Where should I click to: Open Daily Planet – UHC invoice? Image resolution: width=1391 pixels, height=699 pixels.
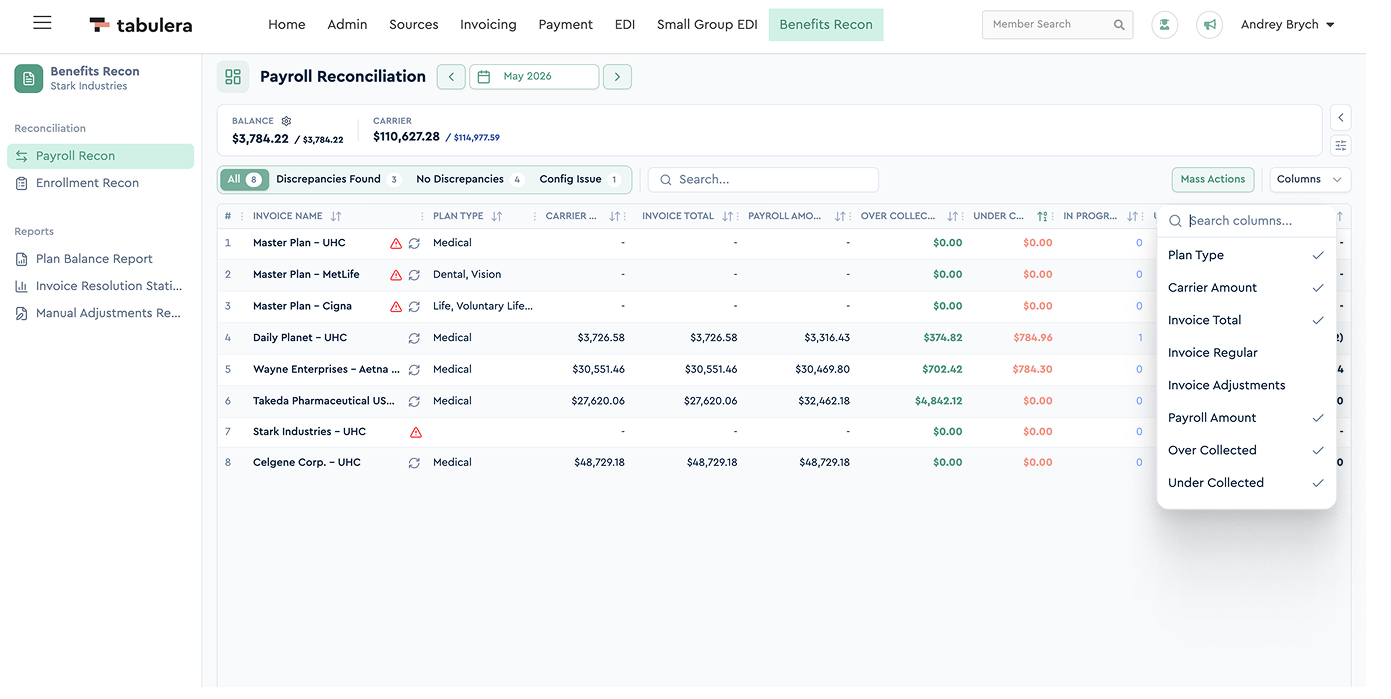click(x=300, y=338)
